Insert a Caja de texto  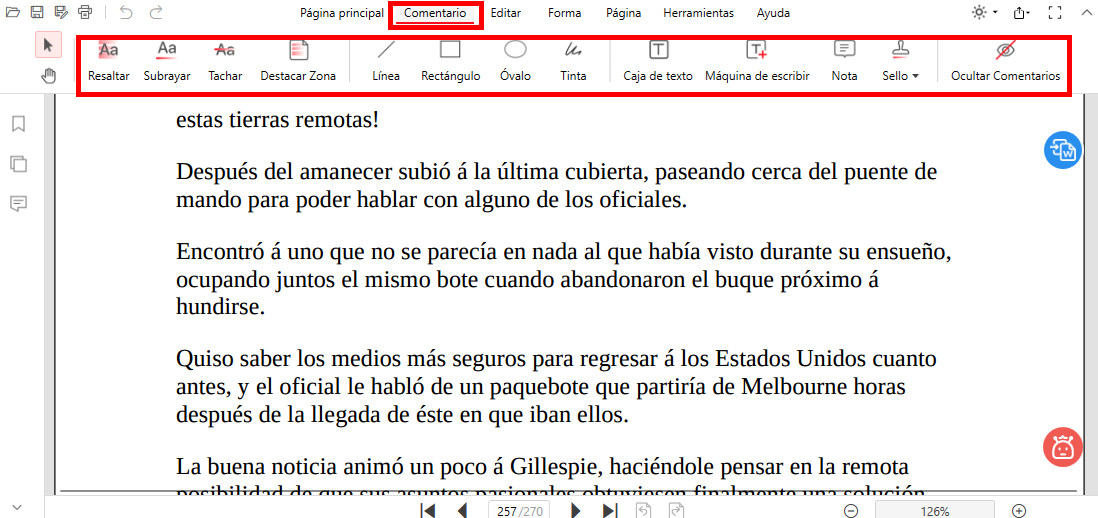658,62
